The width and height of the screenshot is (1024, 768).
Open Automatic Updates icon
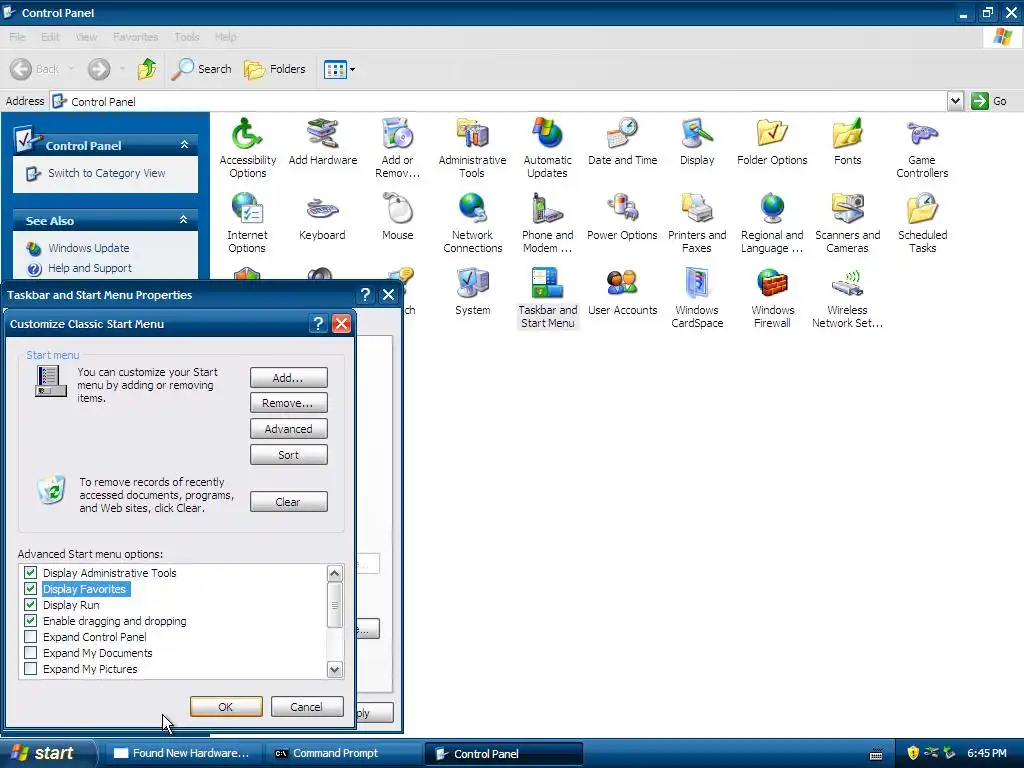point(547,148)
